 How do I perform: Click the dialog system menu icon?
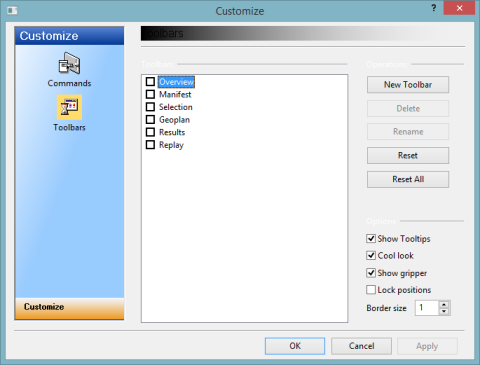coord(12,11)
